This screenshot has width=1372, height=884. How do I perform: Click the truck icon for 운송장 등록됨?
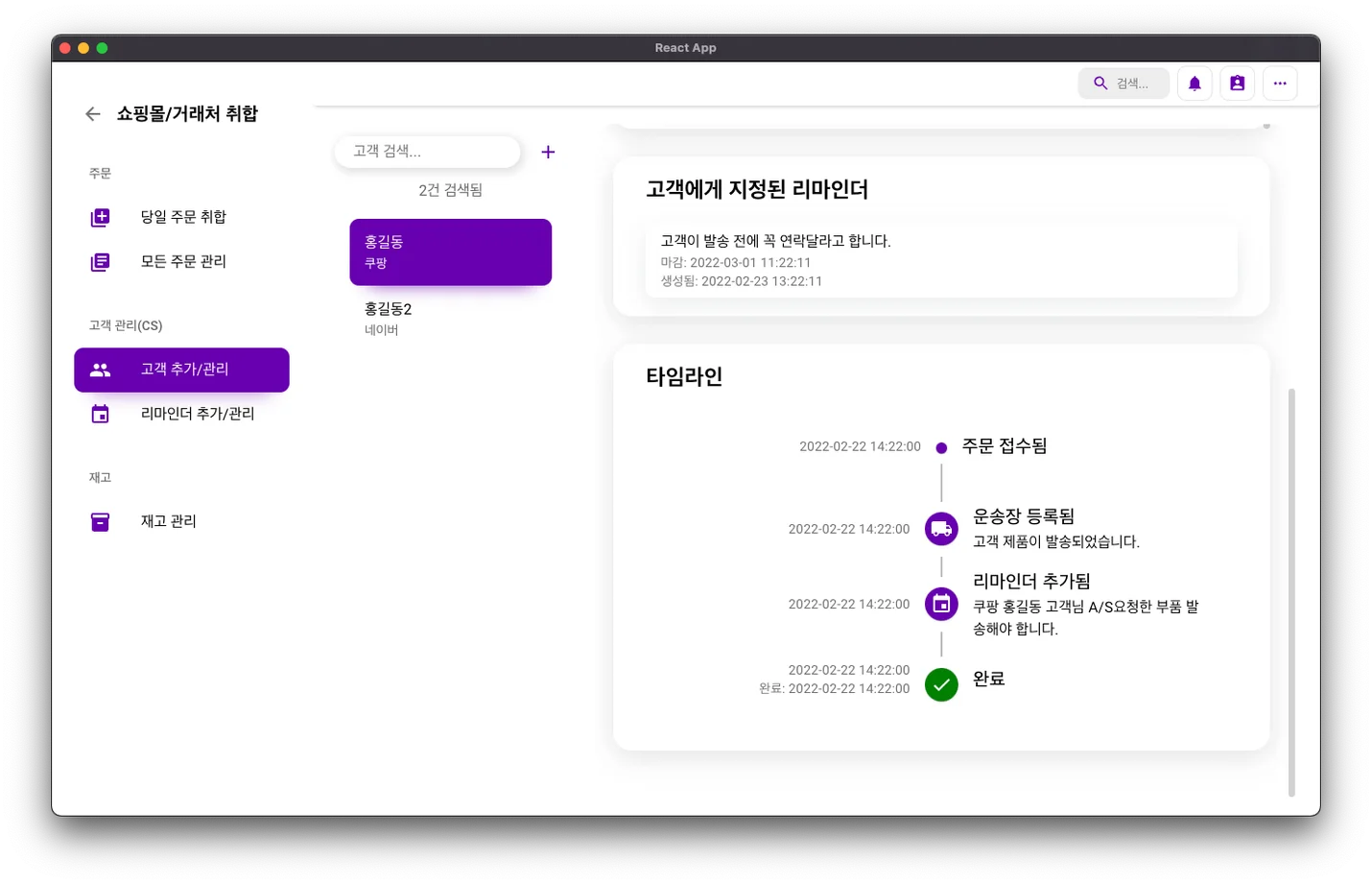click(x=941, y=529)
